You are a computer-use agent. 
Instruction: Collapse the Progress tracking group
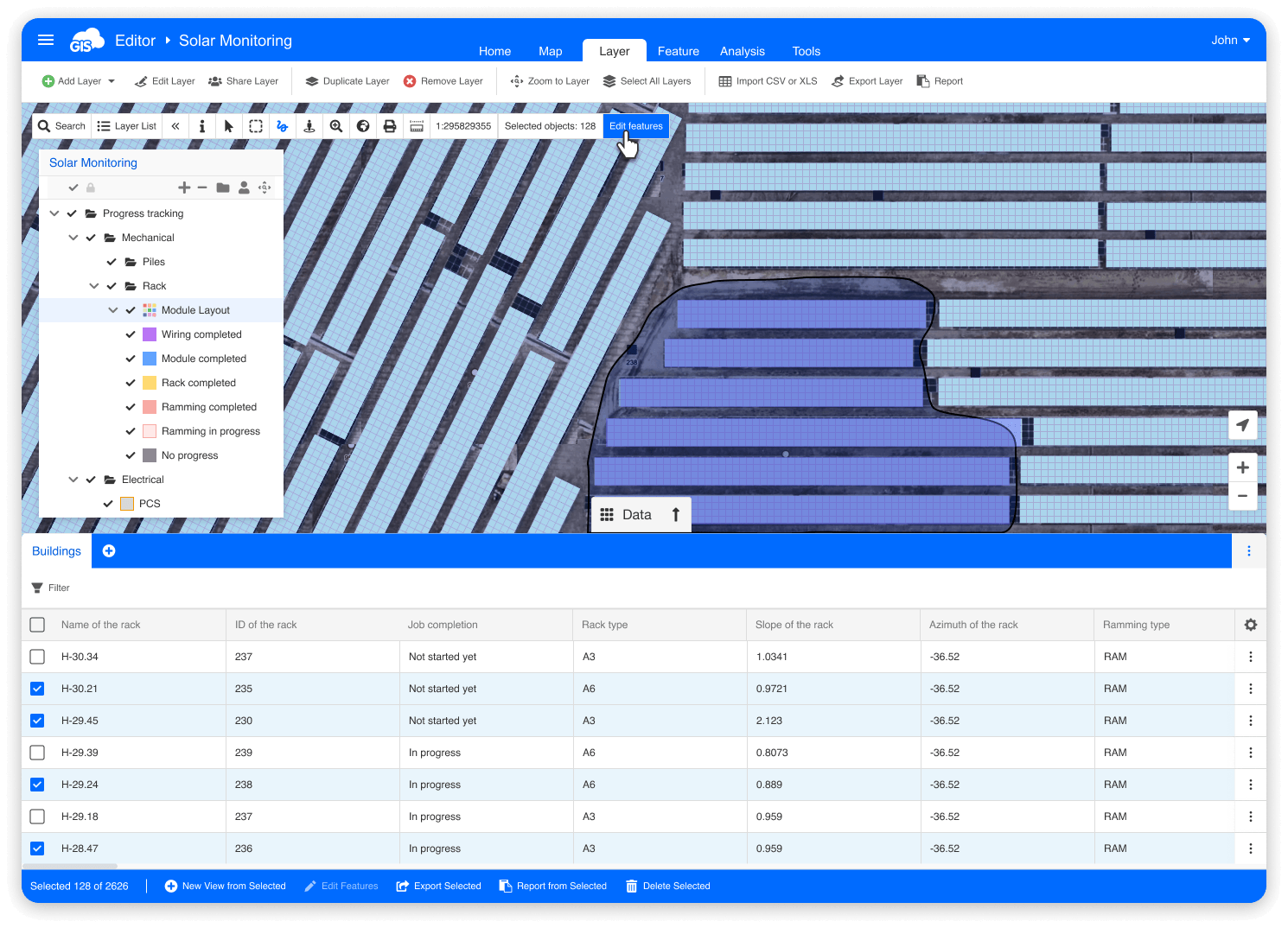point(54,213)
